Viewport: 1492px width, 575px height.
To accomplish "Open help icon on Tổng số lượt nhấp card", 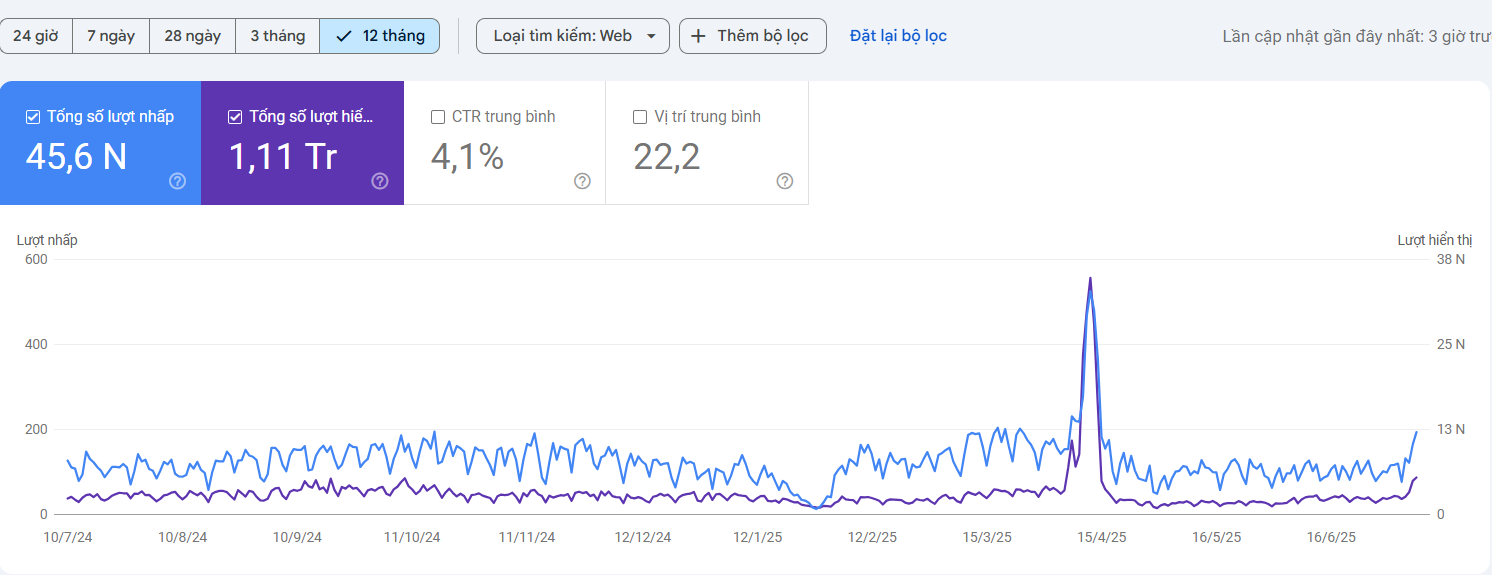I will click(177, 181).
